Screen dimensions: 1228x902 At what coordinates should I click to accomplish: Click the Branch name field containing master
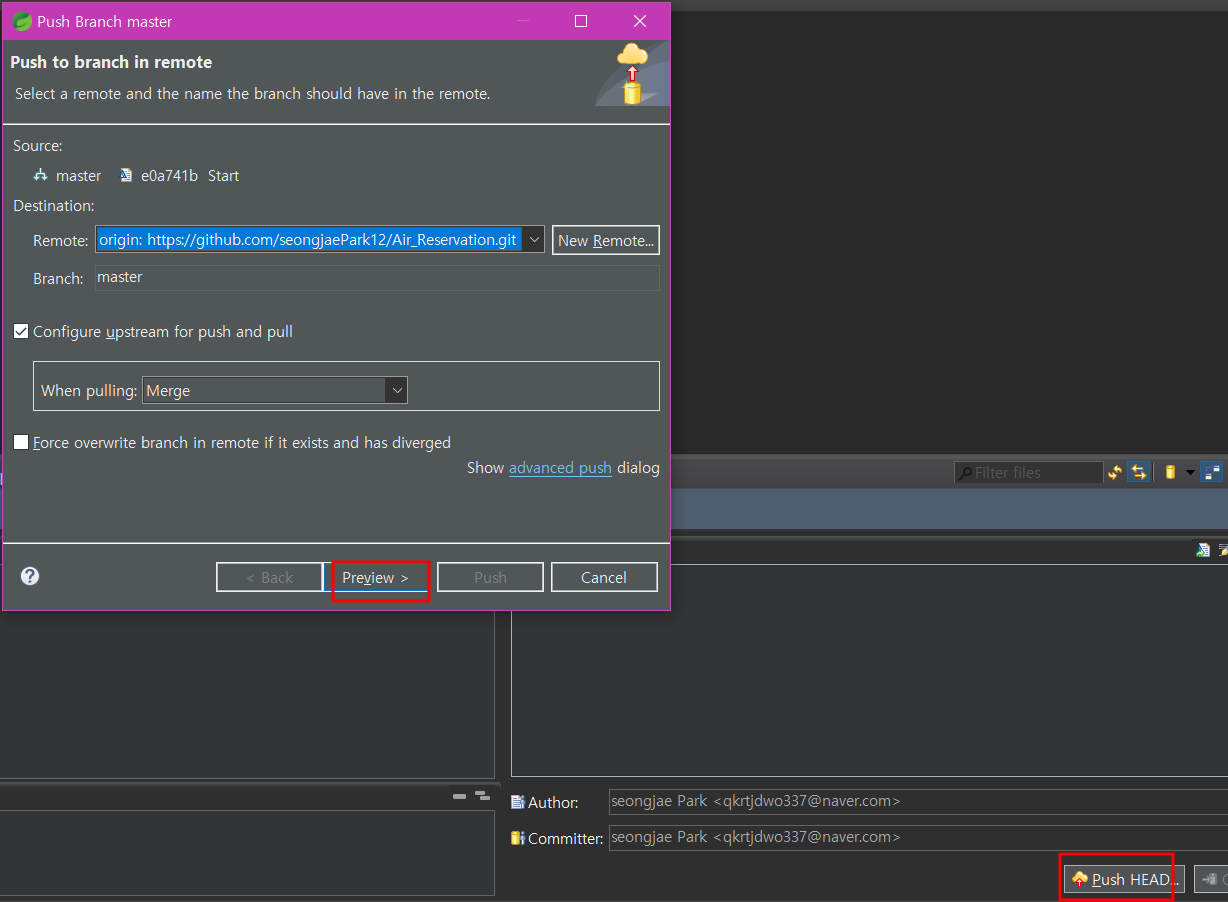[x=377, y=278]
